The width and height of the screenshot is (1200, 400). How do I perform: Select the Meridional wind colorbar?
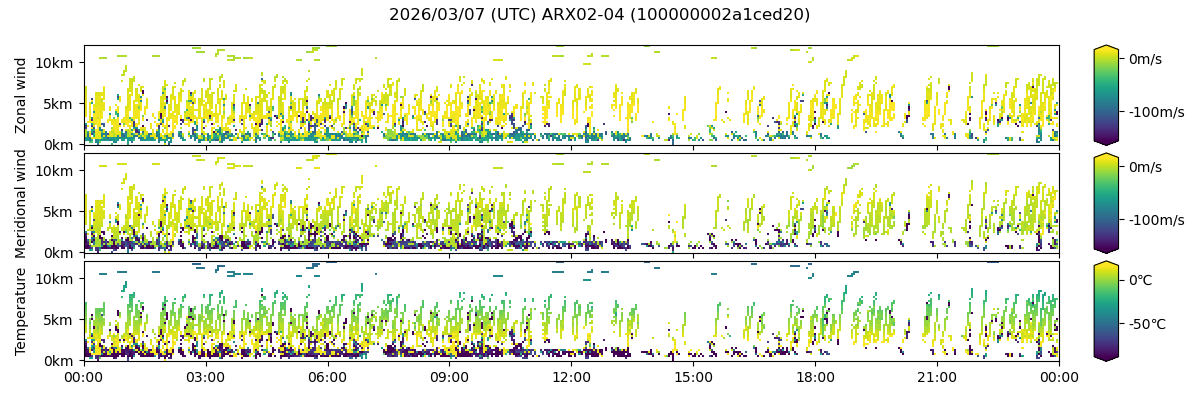1105,203
